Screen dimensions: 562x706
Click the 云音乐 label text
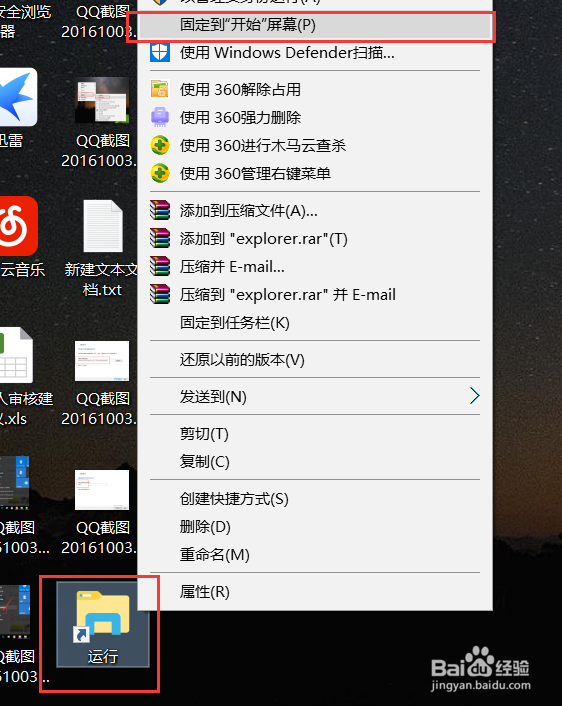(x=23, y=270)
